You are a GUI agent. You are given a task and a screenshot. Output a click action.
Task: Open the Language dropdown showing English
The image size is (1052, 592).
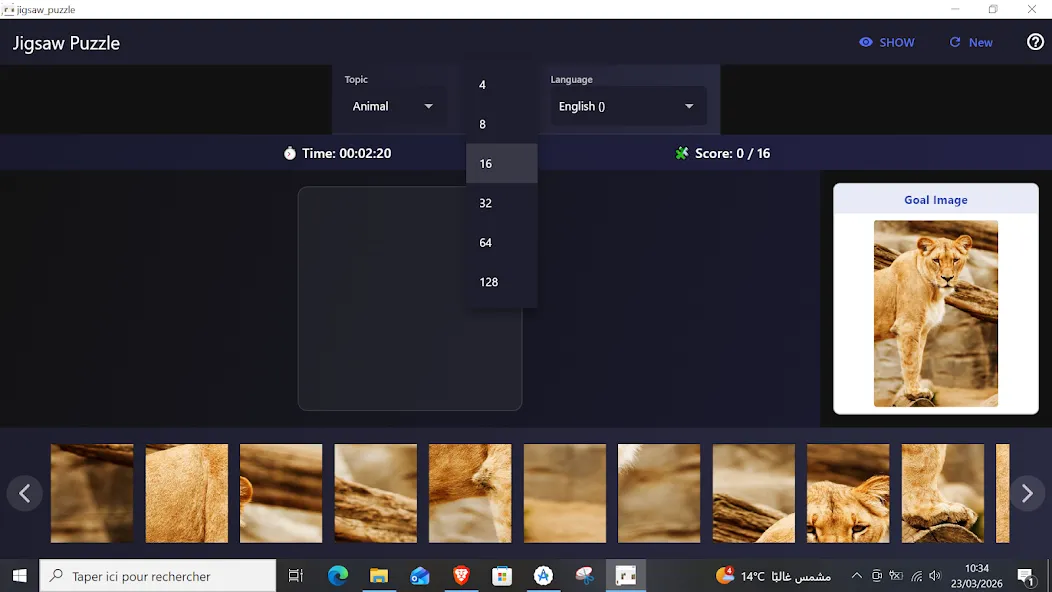coord(628,106)
